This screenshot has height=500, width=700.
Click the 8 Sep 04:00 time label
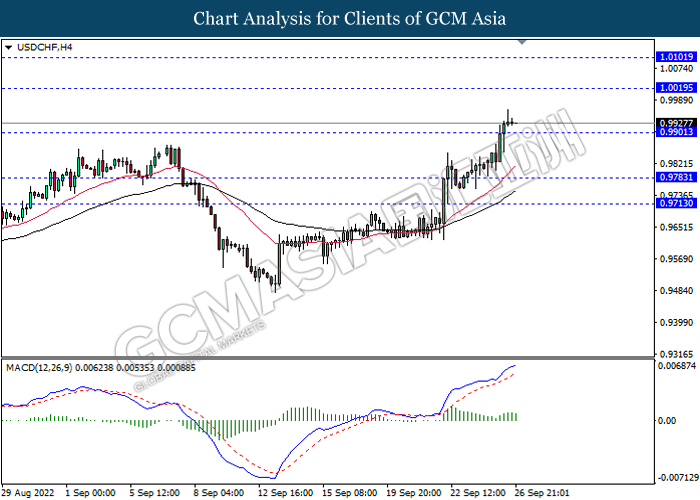point(219,493)
